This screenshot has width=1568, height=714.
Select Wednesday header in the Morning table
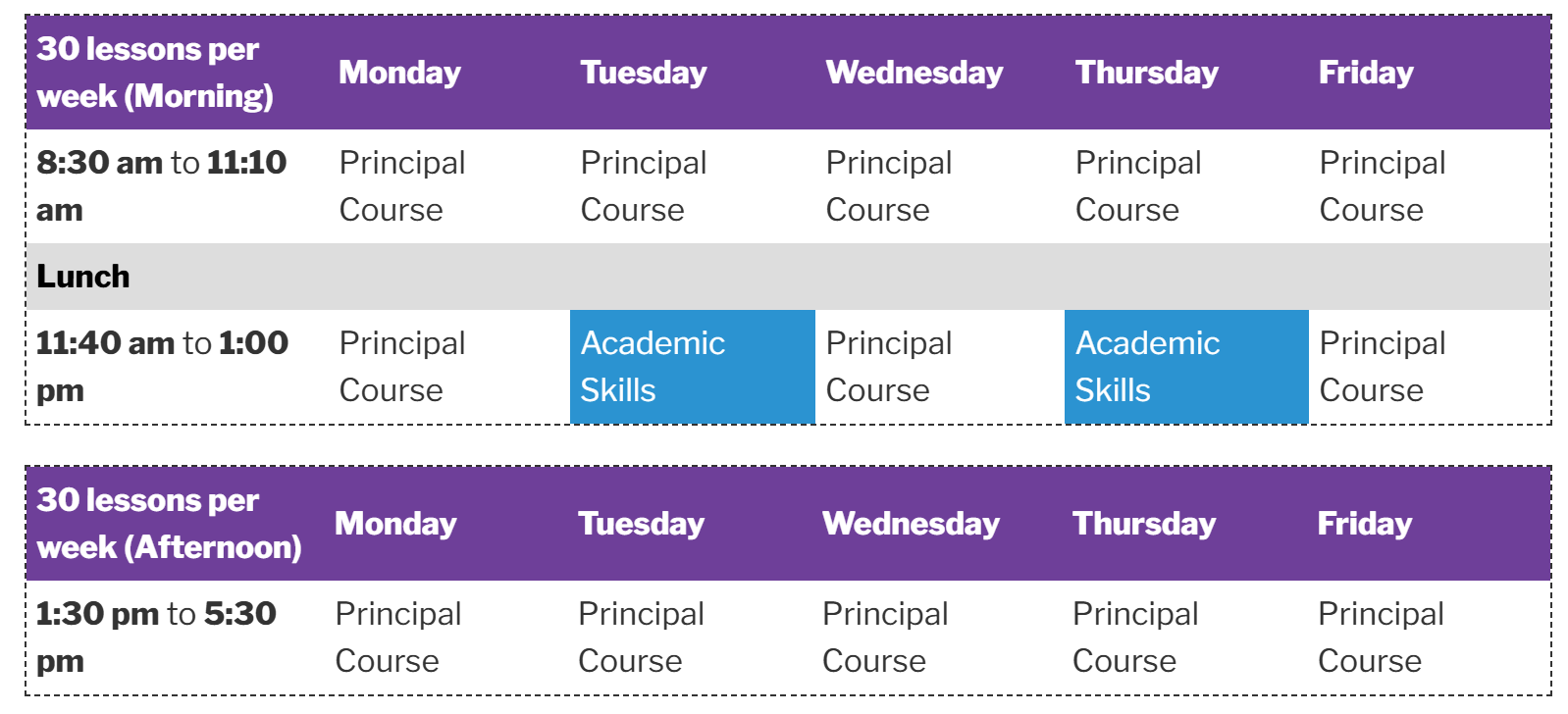click(914, 73)
